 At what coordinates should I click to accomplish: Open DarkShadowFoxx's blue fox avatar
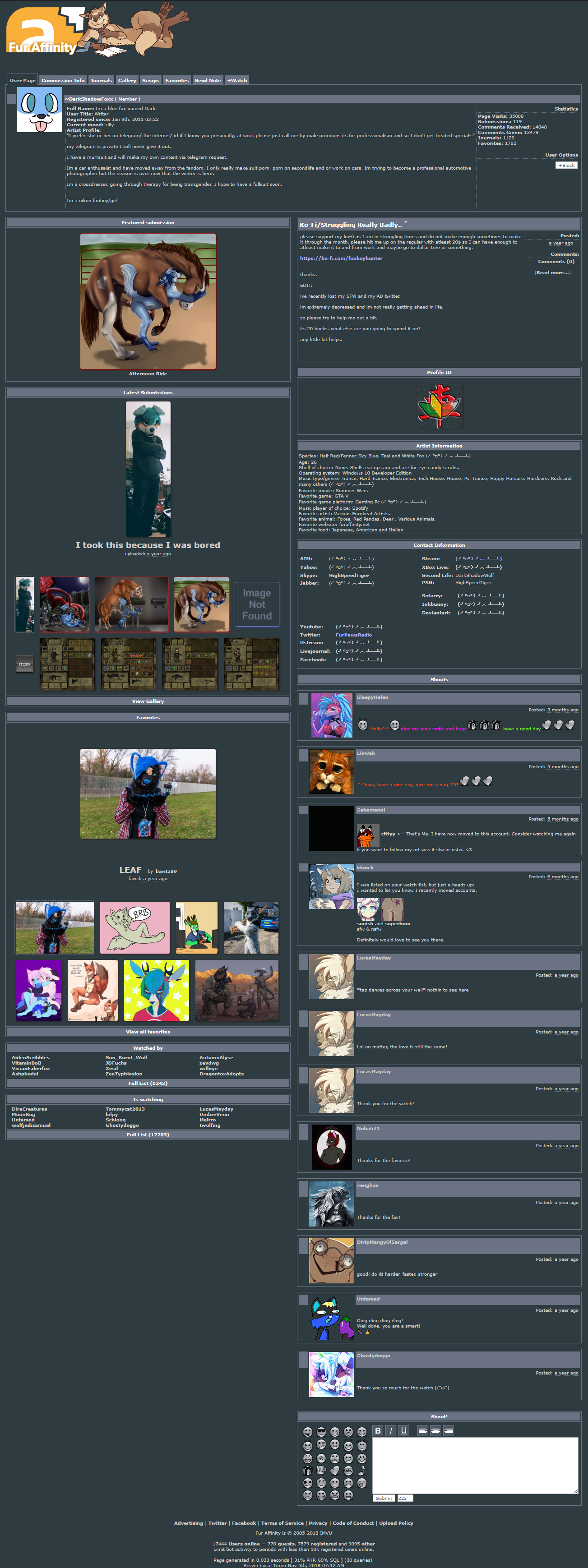pos(40,110)
